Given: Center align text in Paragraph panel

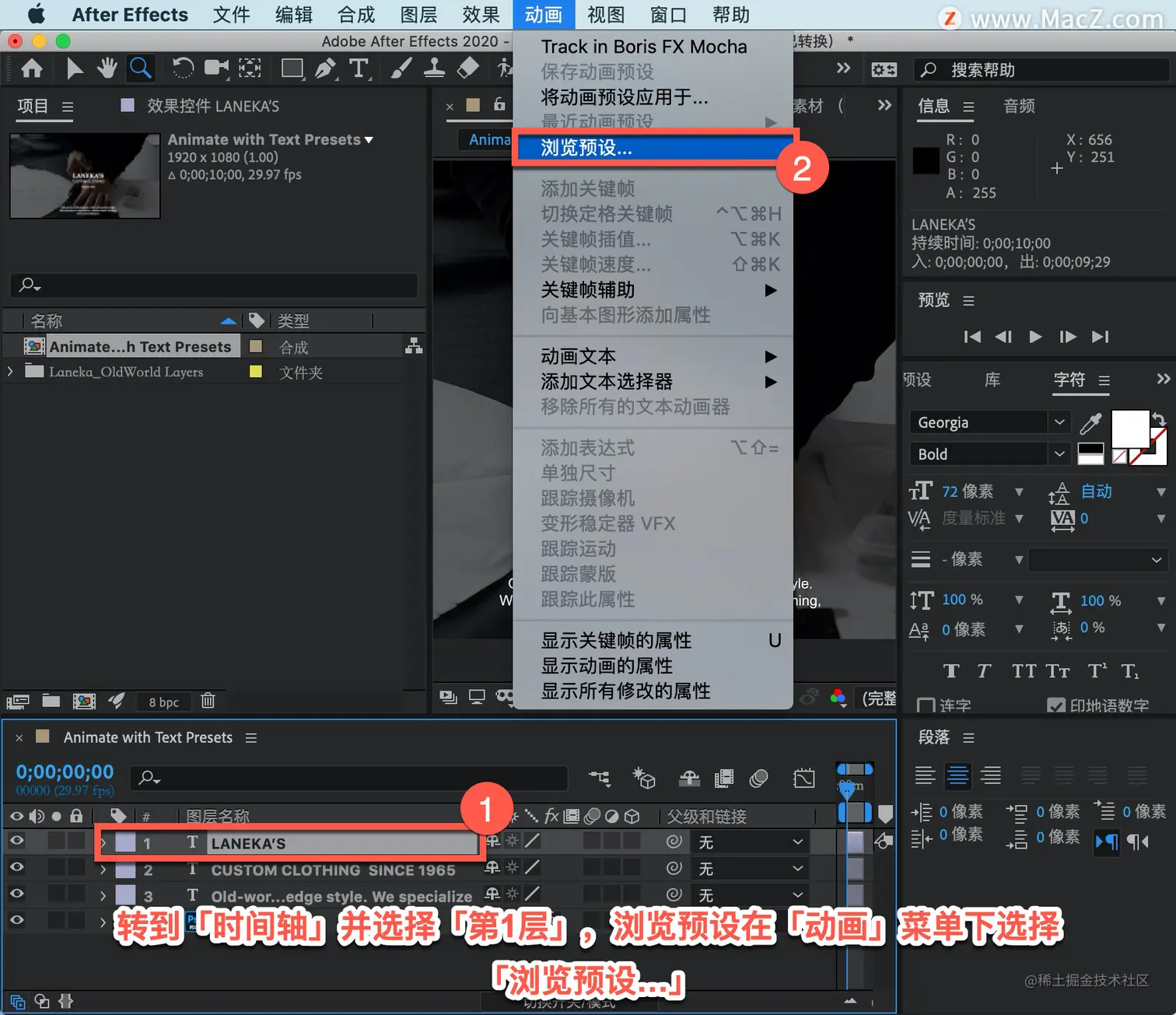Looking at the screenshot, I should [958, 775].
